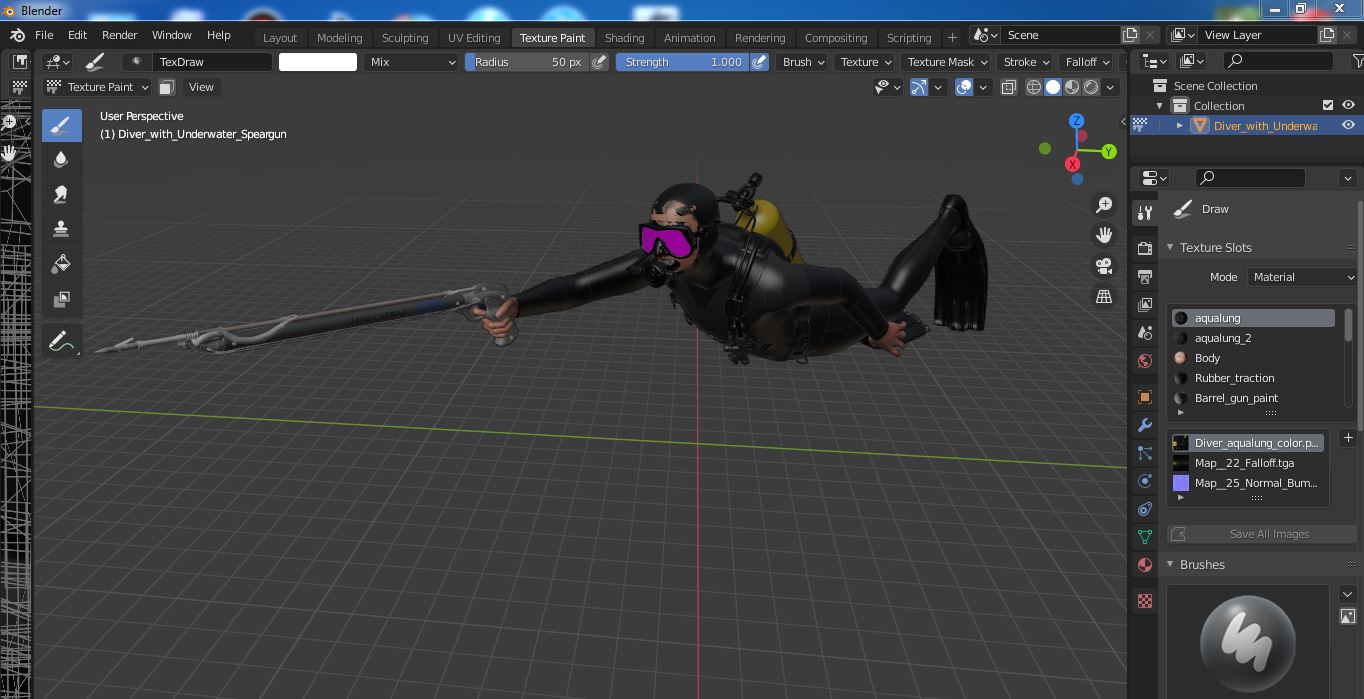Open the Texture Paint mode dropdown
1364x699 pixels.
tap(97, 87)
